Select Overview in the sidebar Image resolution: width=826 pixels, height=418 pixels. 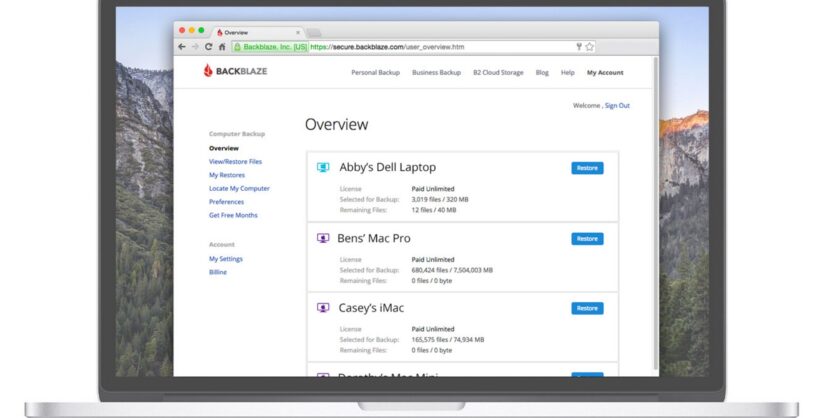tap(224, 148)
